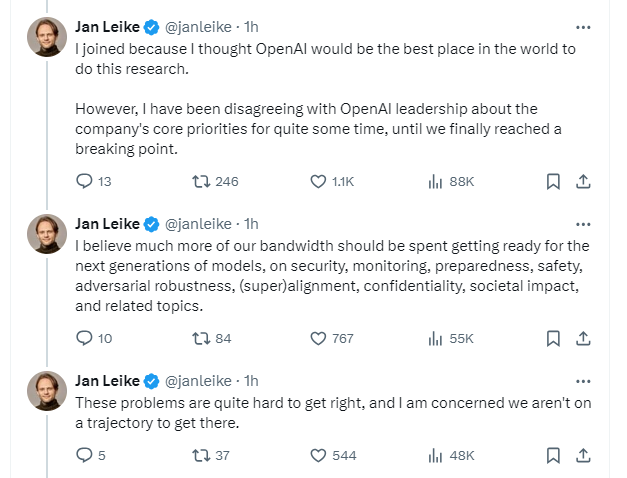Viewport: 627px width, 478px height.
Task: Bookmark the 'more of our bandwidth' tweet
Action: pos(552,338)
